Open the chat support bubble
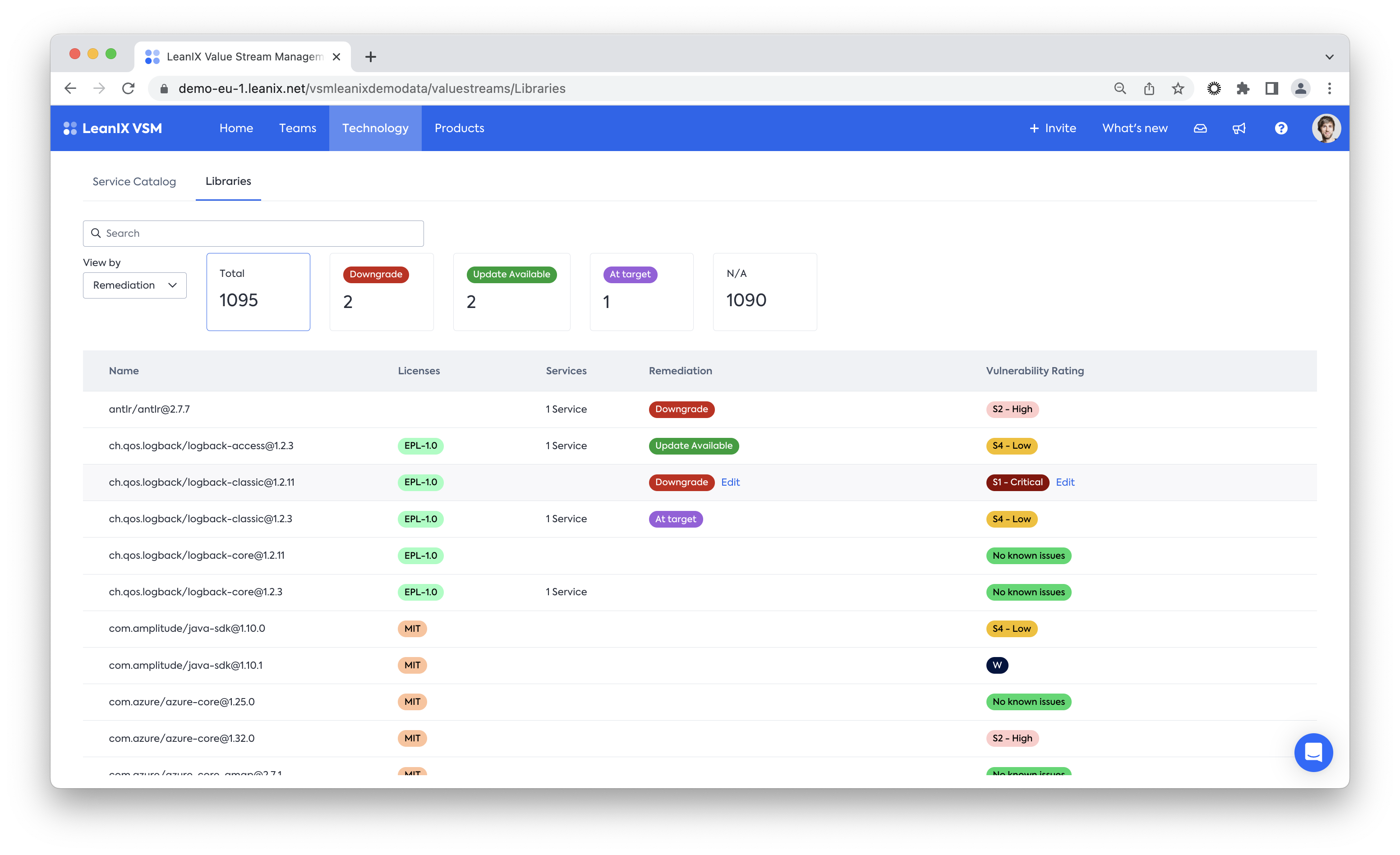 [1313, 752]
